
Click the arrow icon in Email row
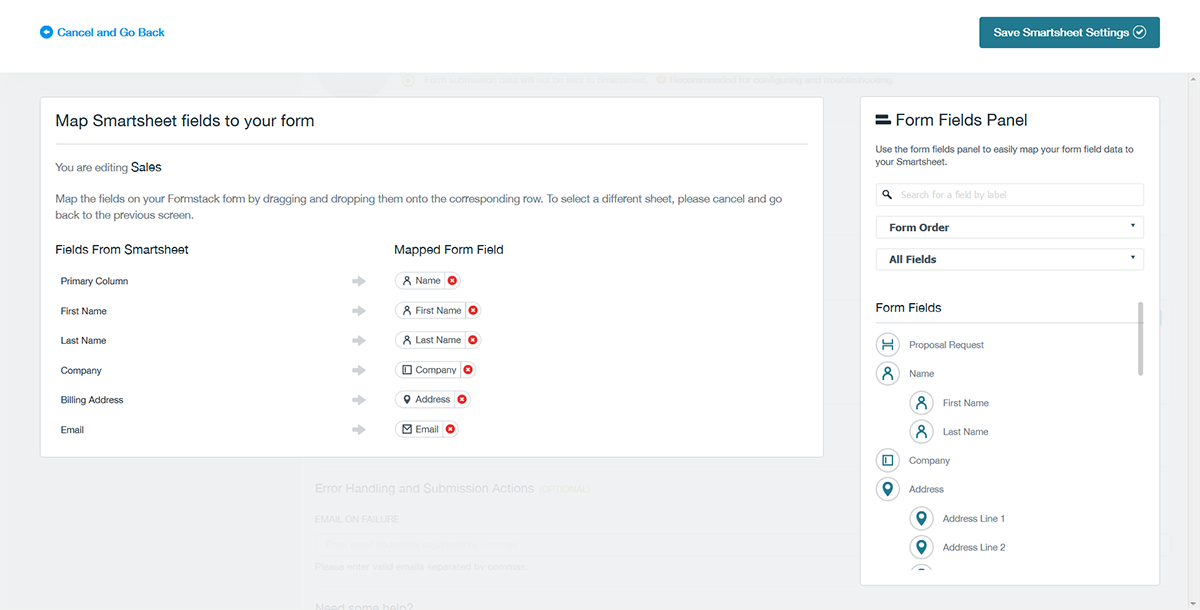[359, 430]
